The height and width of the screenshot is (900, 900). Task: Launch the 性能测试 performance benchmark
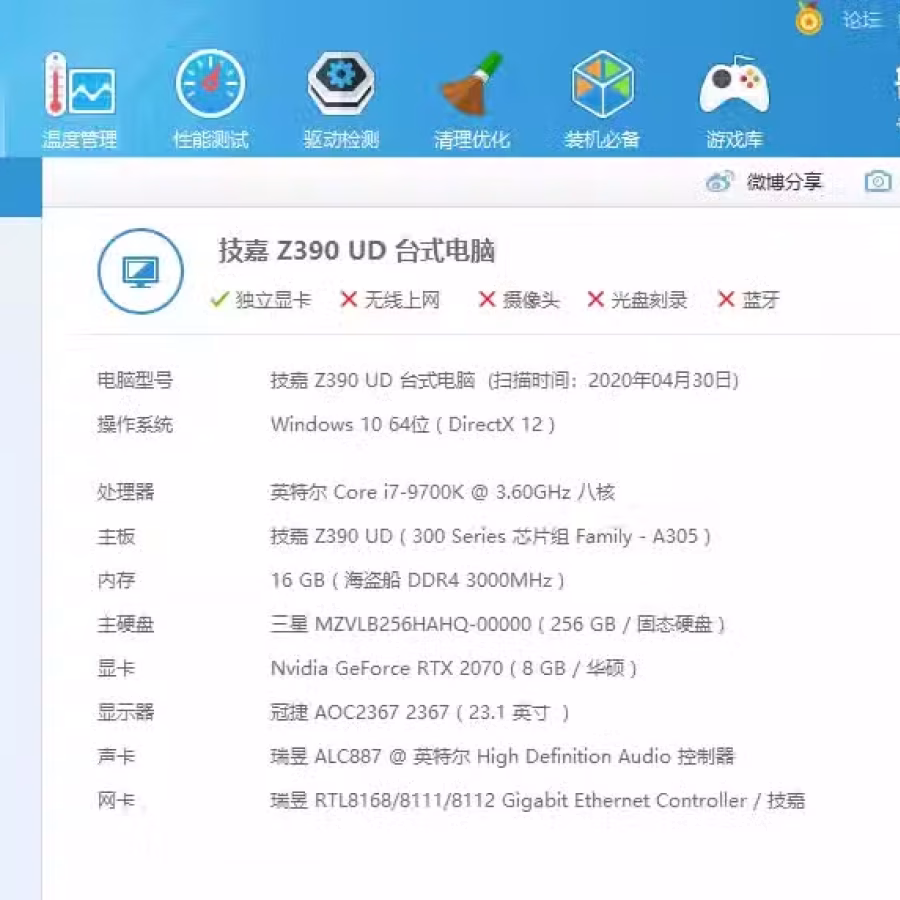pyautogui.click(x=211, y=100)
